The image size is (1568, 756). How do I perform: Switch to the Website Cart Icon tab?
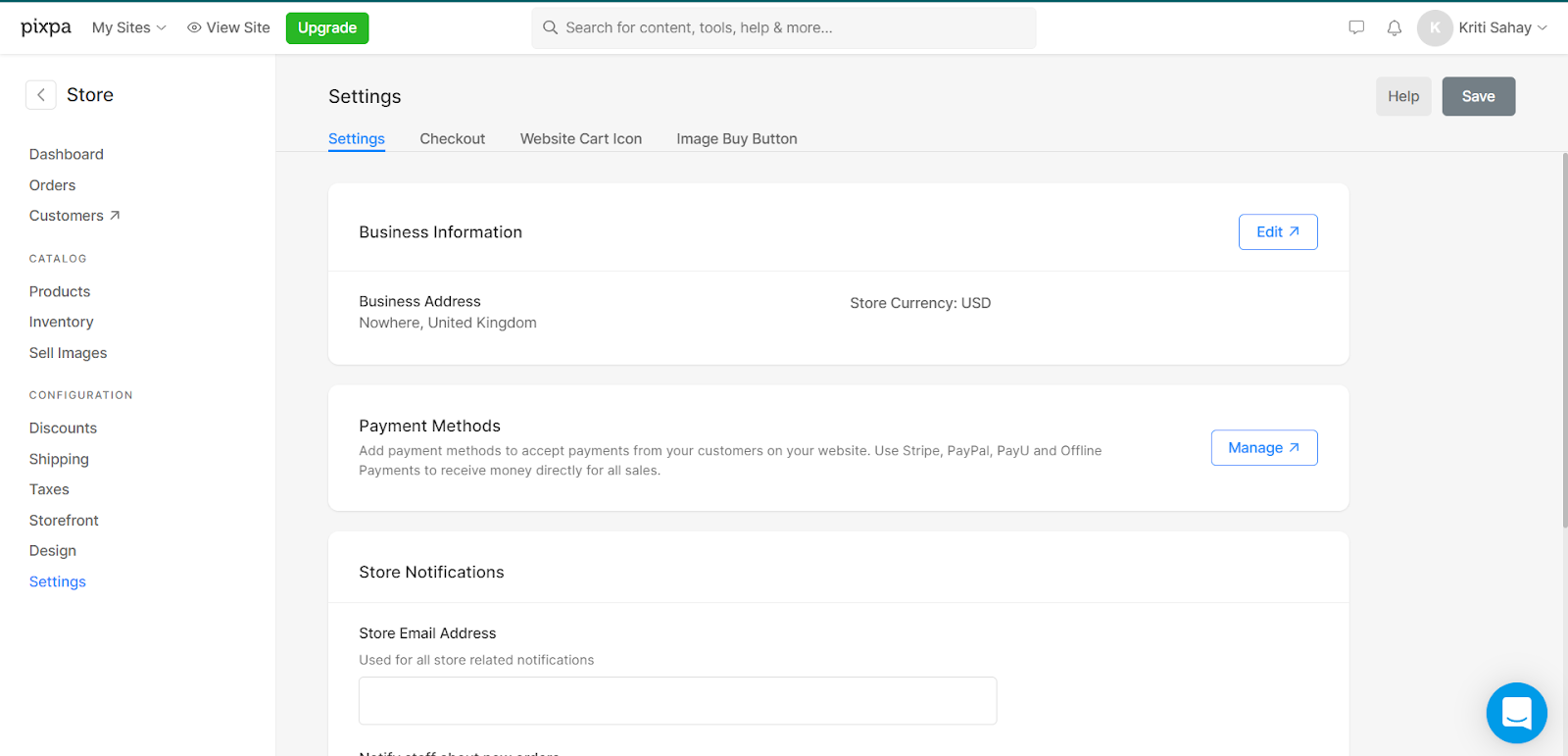[581, 139]
